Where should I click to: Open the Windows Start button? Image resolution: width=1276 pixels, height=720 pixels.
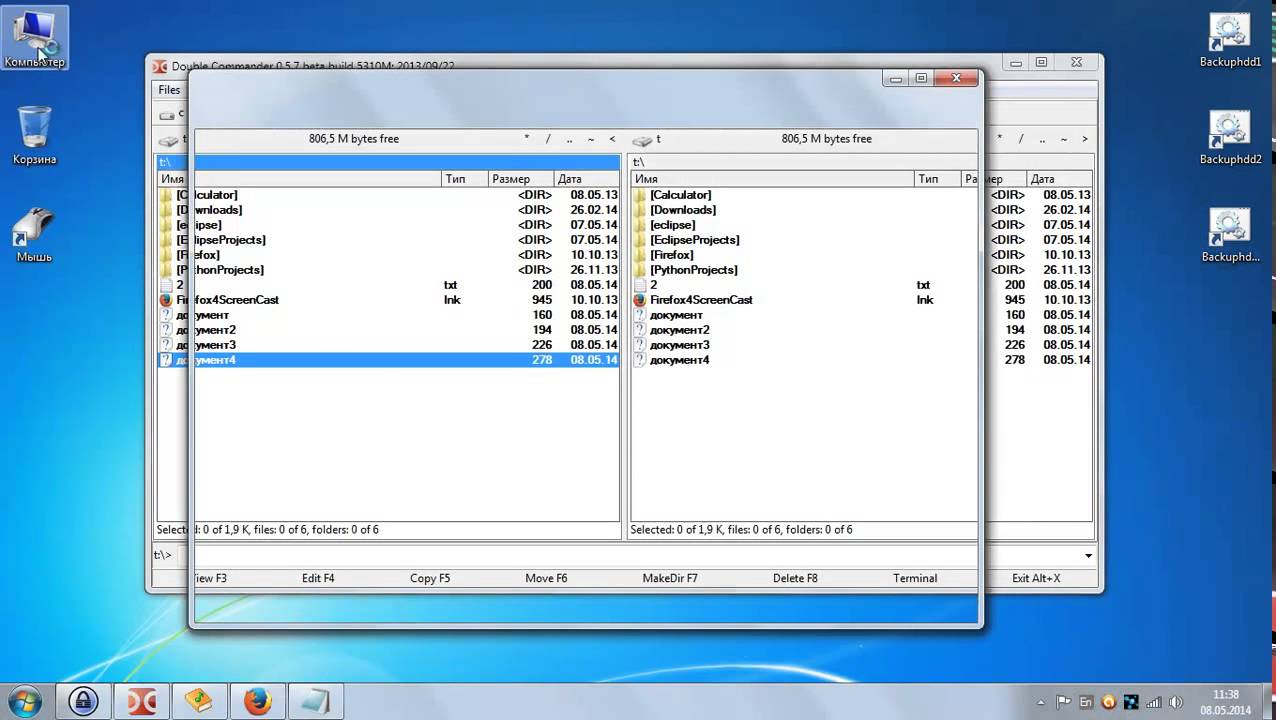tap(24, 701)
